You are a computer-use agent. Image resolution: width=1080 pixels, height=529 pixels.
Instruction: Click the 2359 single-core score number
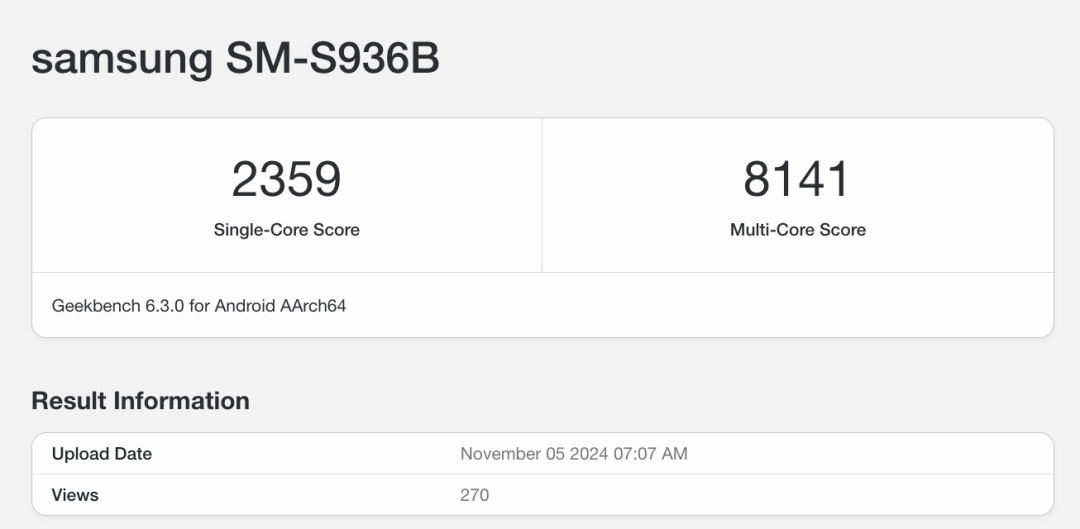click(x=286, y=179)
